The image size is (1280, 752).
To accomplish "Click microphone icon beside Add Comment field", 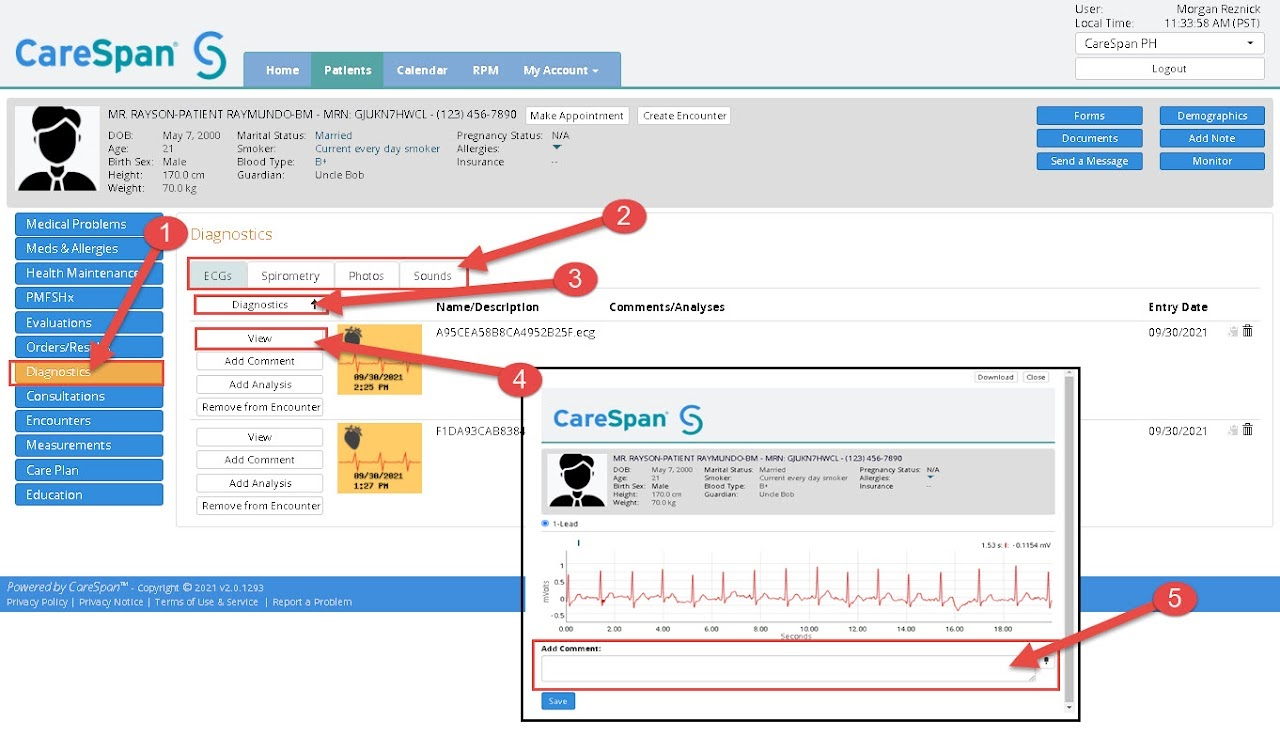I will (1046, 662).
